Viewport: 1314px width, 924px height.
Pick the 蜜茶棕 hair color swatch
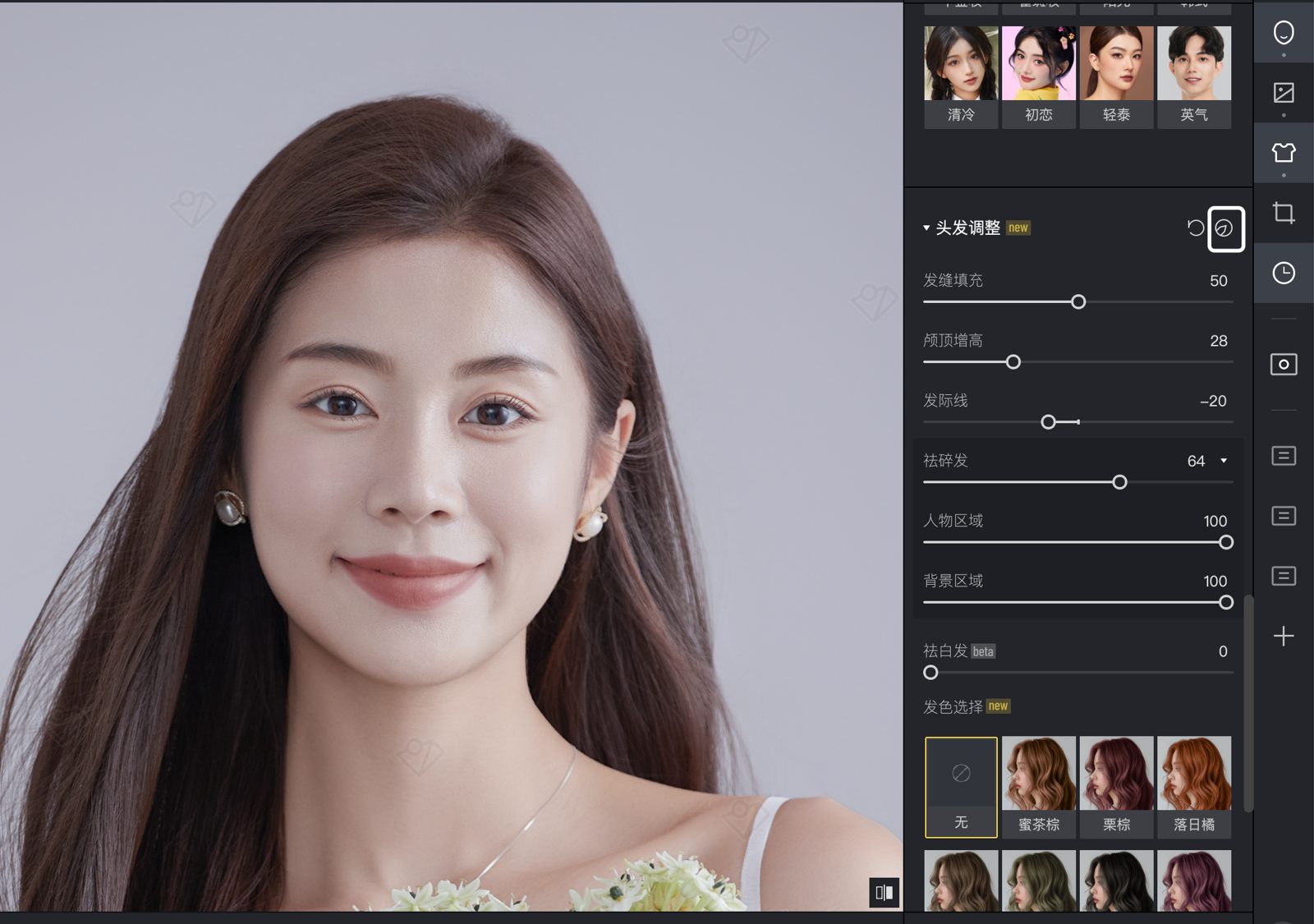pos(1038,786)
